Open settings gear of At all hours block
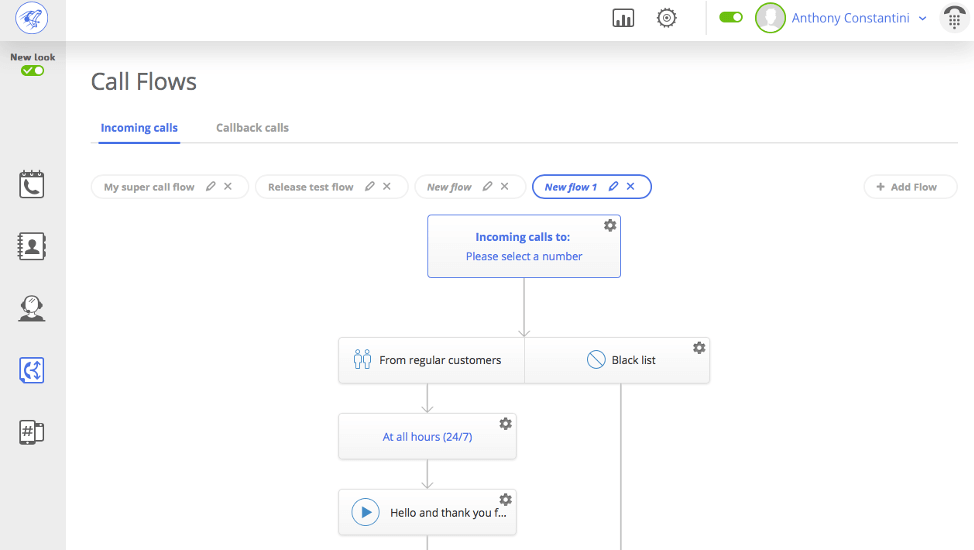 [x=506, y=424]
